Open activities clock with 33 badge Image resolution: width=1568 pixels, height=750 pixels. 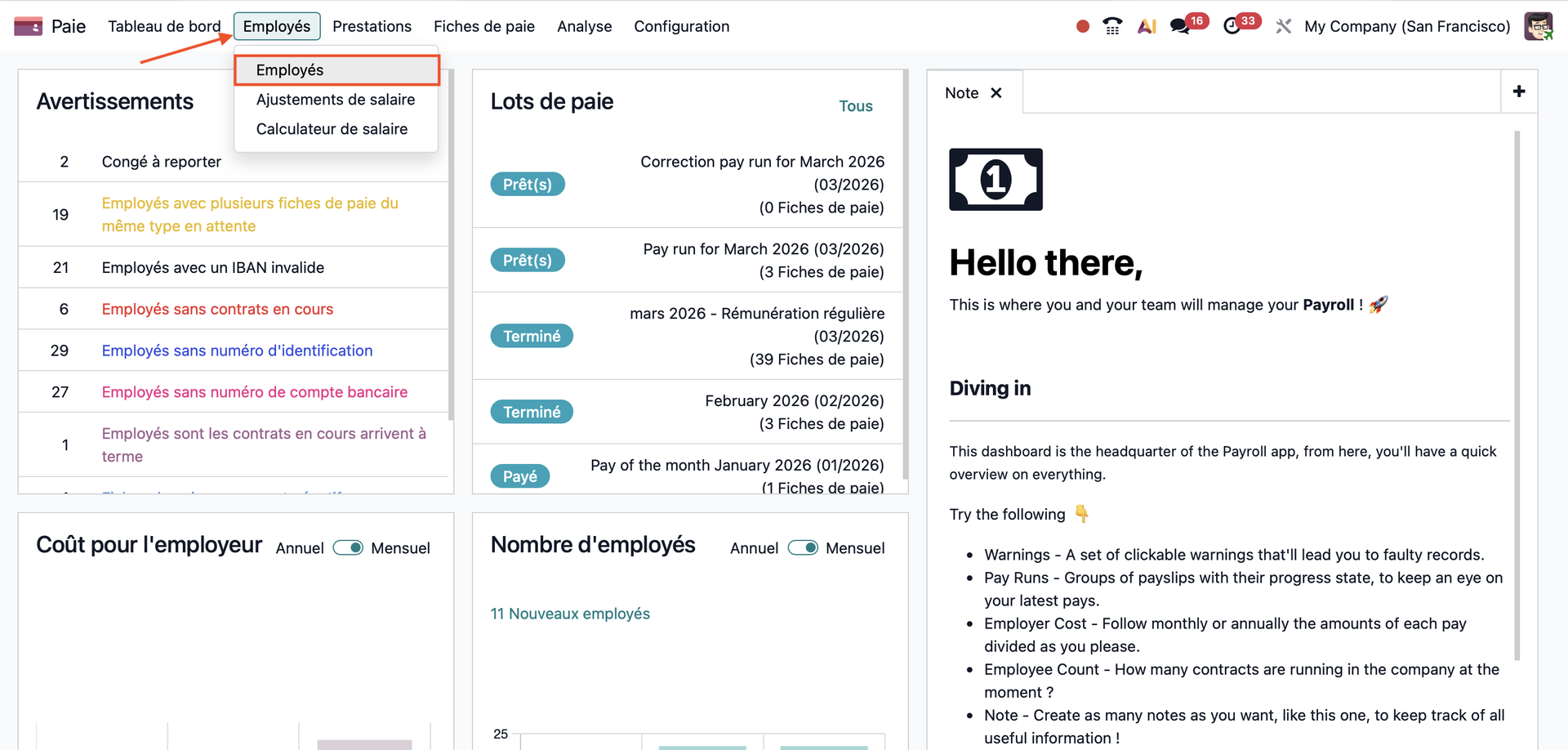(1232, 26)
